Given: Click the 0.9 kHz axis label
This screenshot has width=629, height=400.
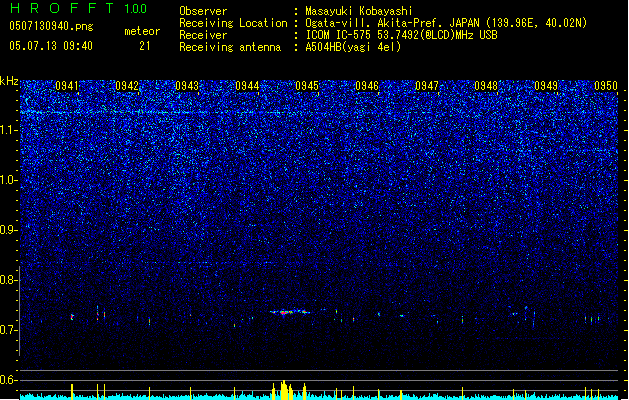Looking at the screenshot, I should click(8, 230).
